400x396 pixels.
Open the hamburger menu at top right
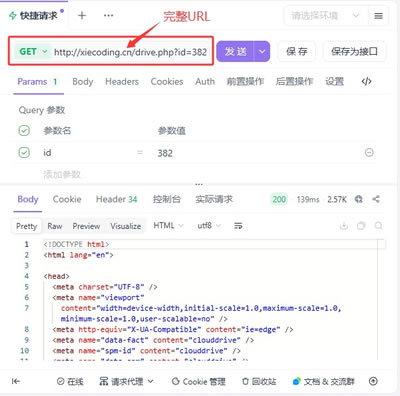378,16
